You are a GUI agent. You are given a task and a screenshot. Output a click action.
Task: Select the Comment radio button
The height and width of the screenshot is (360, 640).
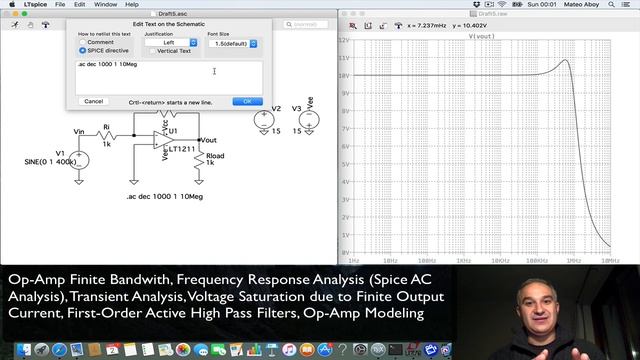pyautogui.click(x=82, y=42)
